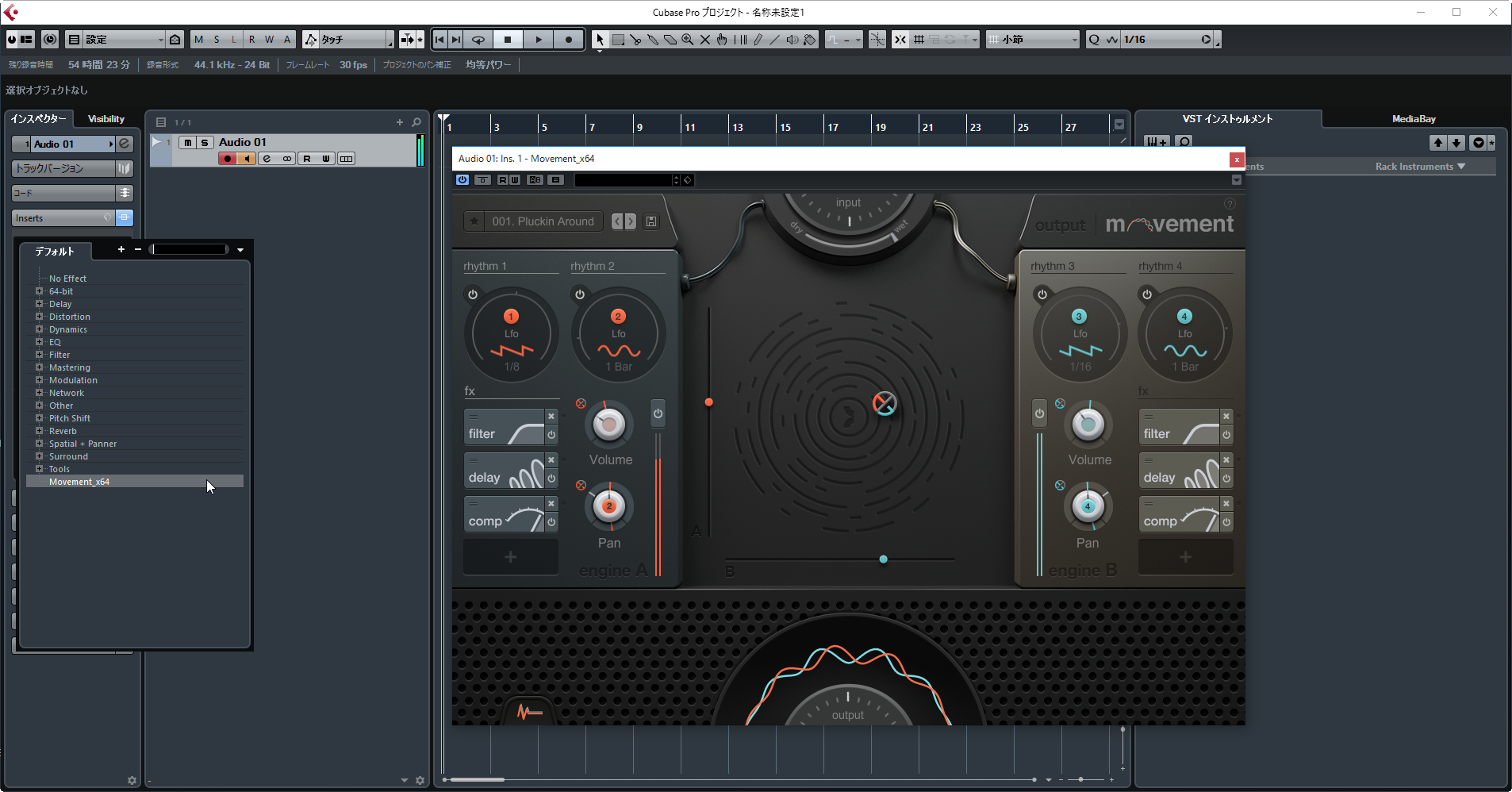Solo the Audio 01 track
The height and width of the screenshot is (792, 1512).
205,142
